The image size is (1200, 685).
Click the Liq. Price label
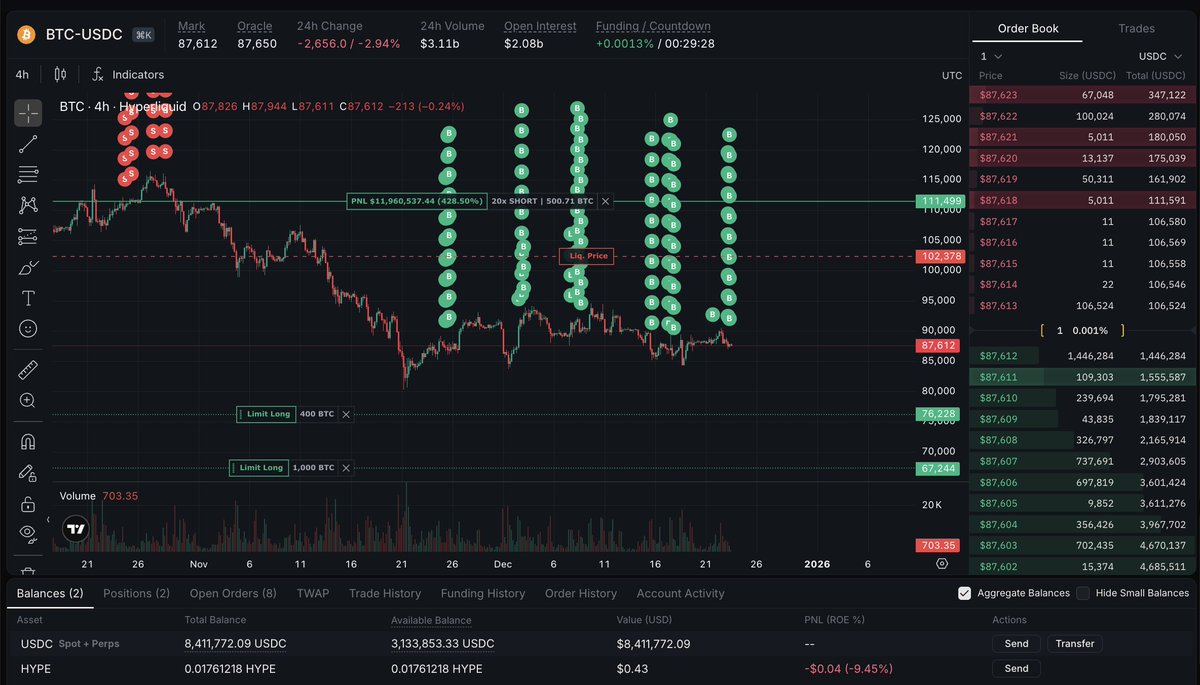586,256
